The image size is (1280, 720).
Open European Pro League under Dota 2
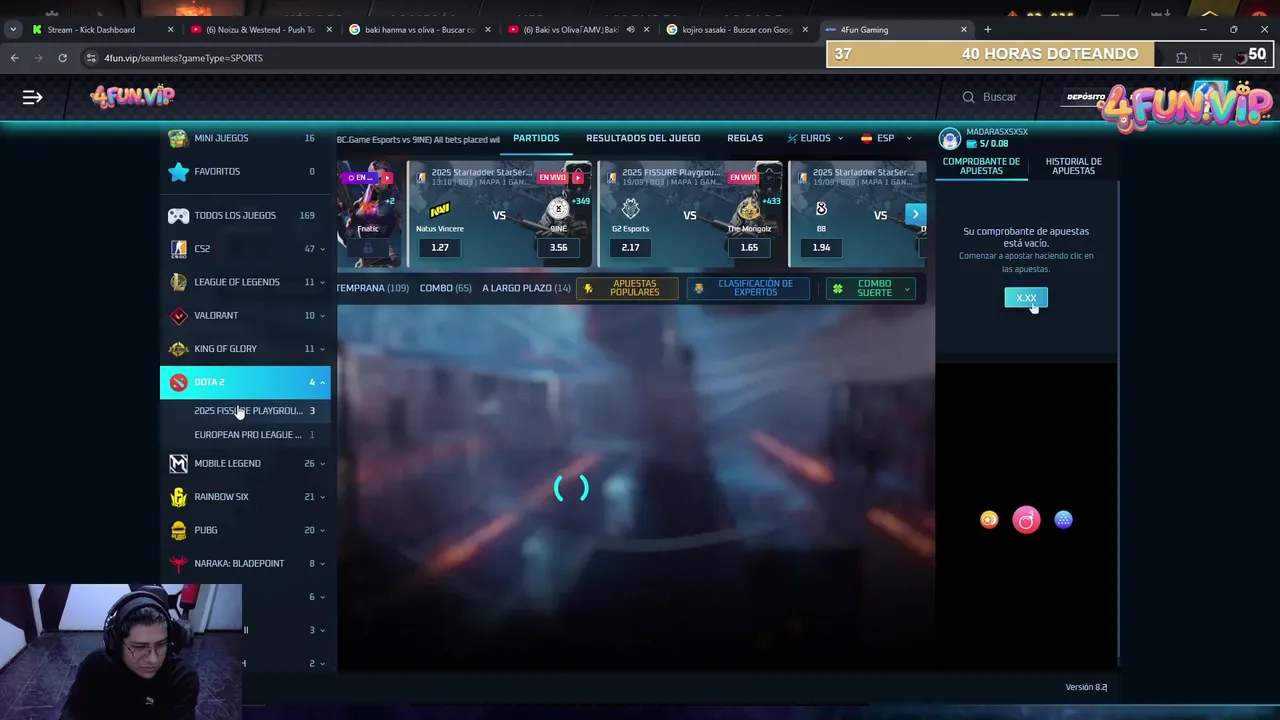coord(248,435)
